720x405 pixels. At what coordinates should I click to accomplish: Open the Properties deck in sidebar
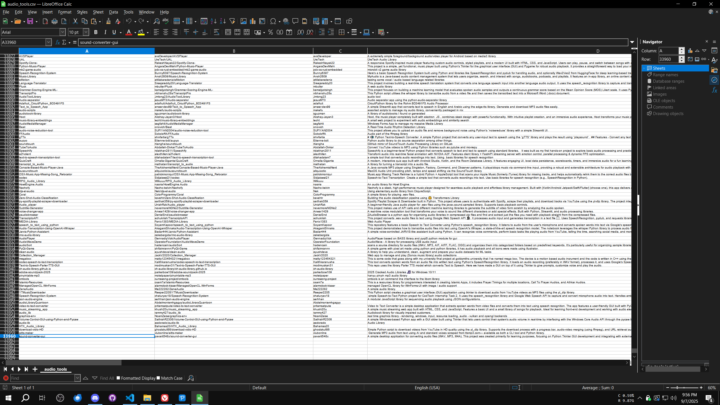(x=714, y=51)
